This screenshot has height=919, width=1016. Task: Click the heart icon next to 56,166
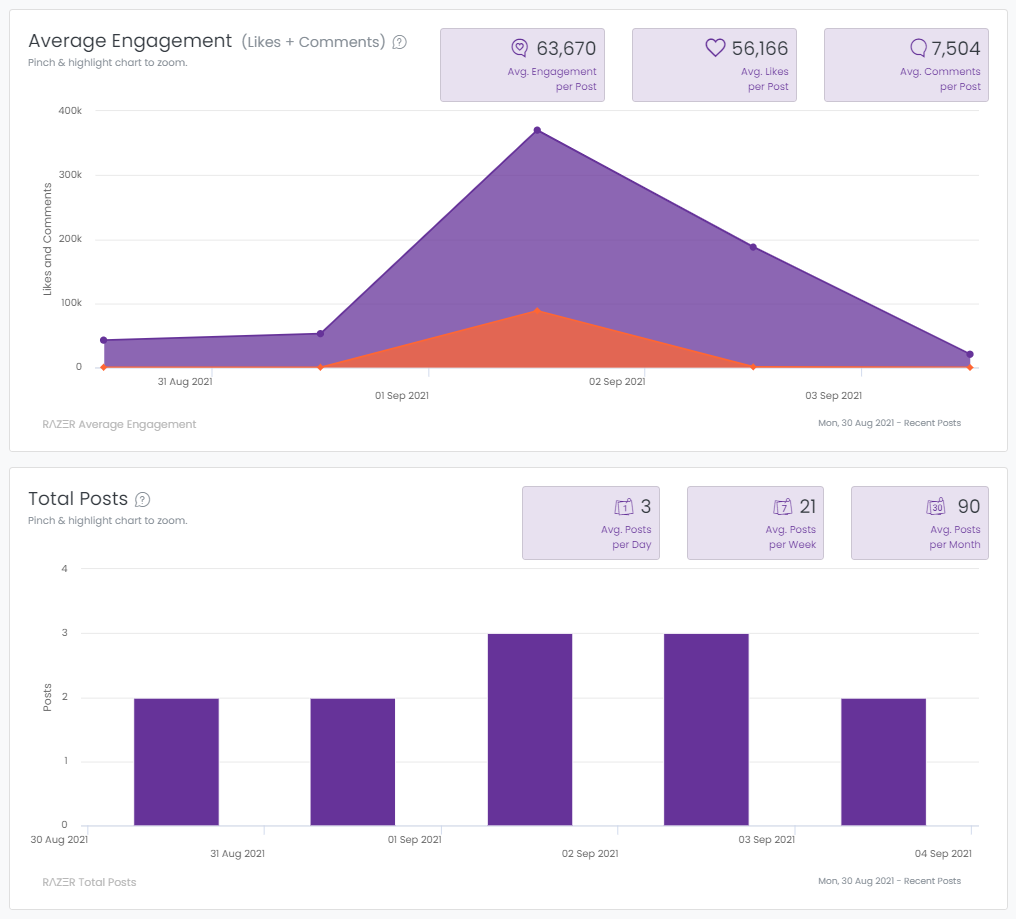click(x=715, y=48)
